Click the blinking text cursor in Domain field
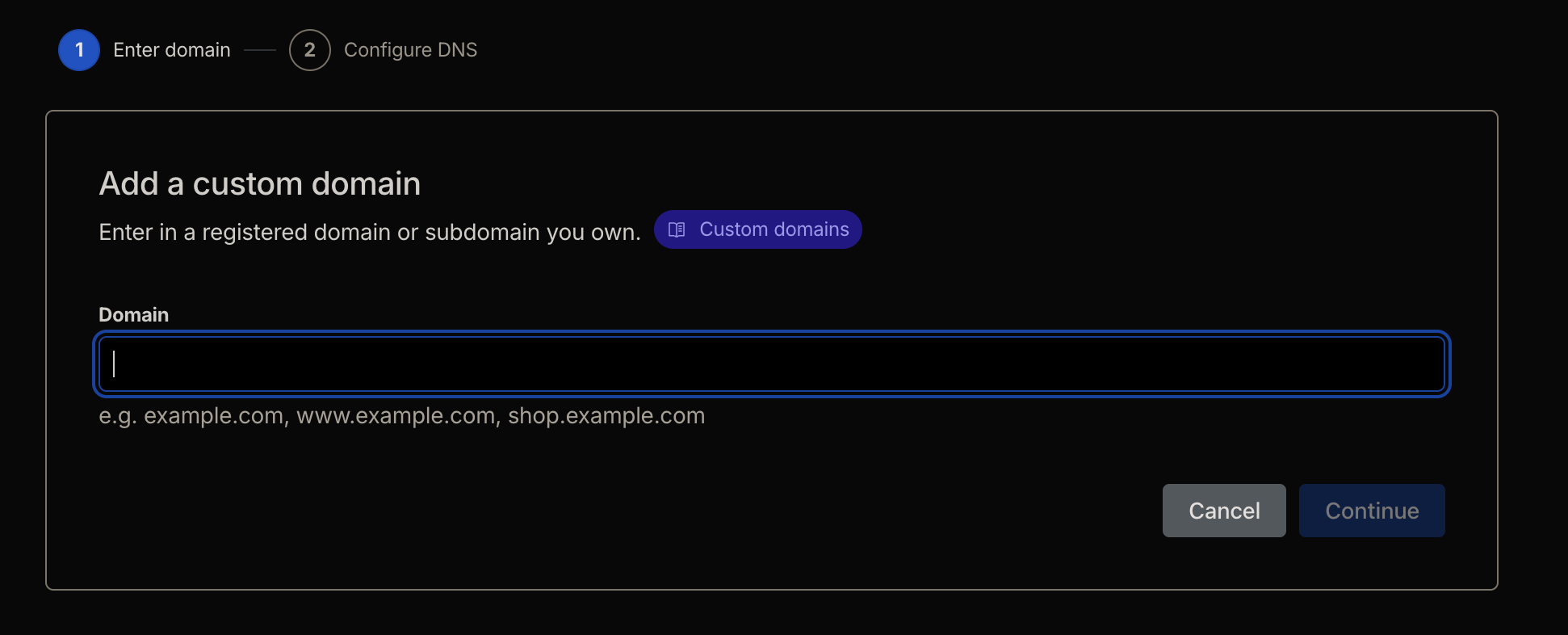 tap(115, 364)
